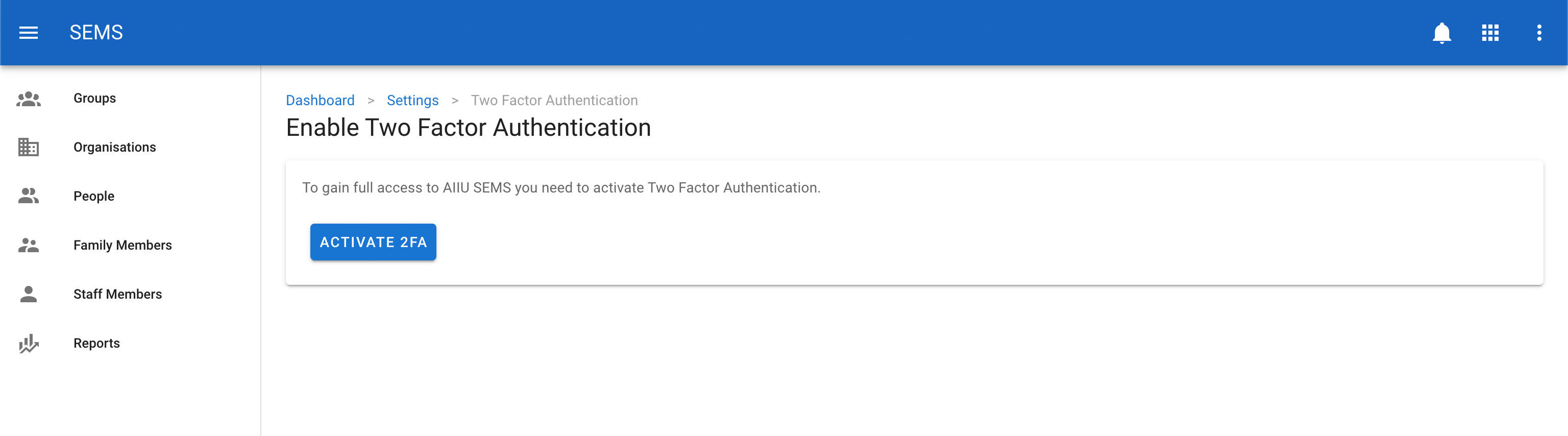1568x436 pixels.
Task: Click the Reports chart icon
Action: click(29, 344)
